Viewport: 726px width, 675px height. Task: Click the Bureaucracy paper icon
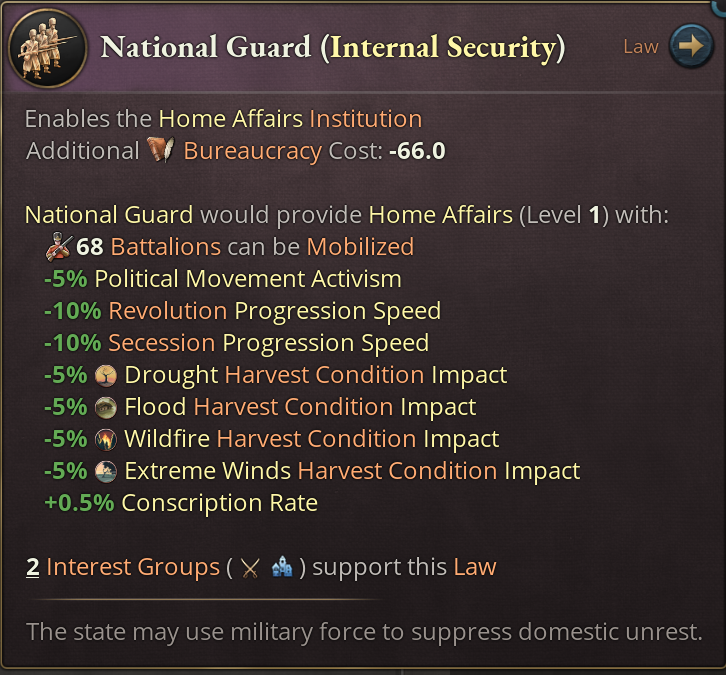pos(161,150)
